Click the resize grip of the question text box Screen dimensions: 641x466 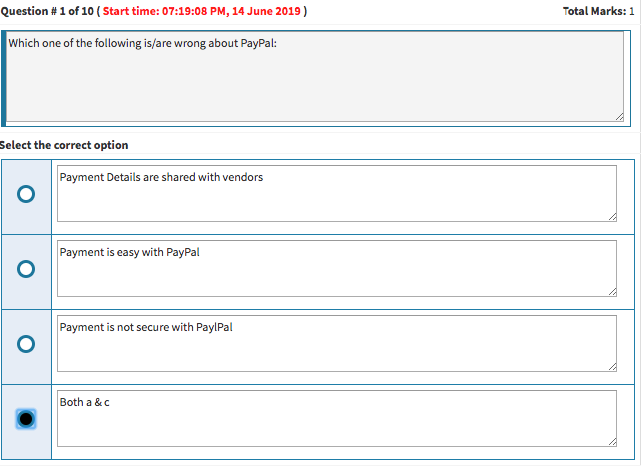coord(620,117)
